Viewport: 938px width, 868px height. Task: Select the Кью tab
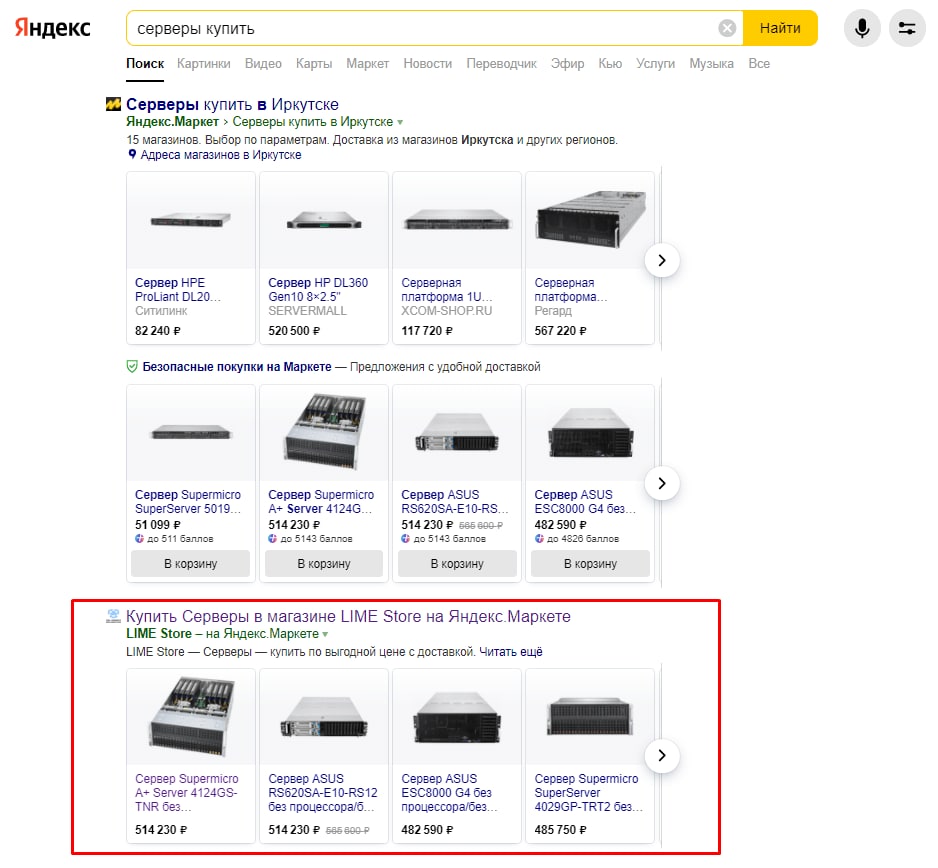610,63
